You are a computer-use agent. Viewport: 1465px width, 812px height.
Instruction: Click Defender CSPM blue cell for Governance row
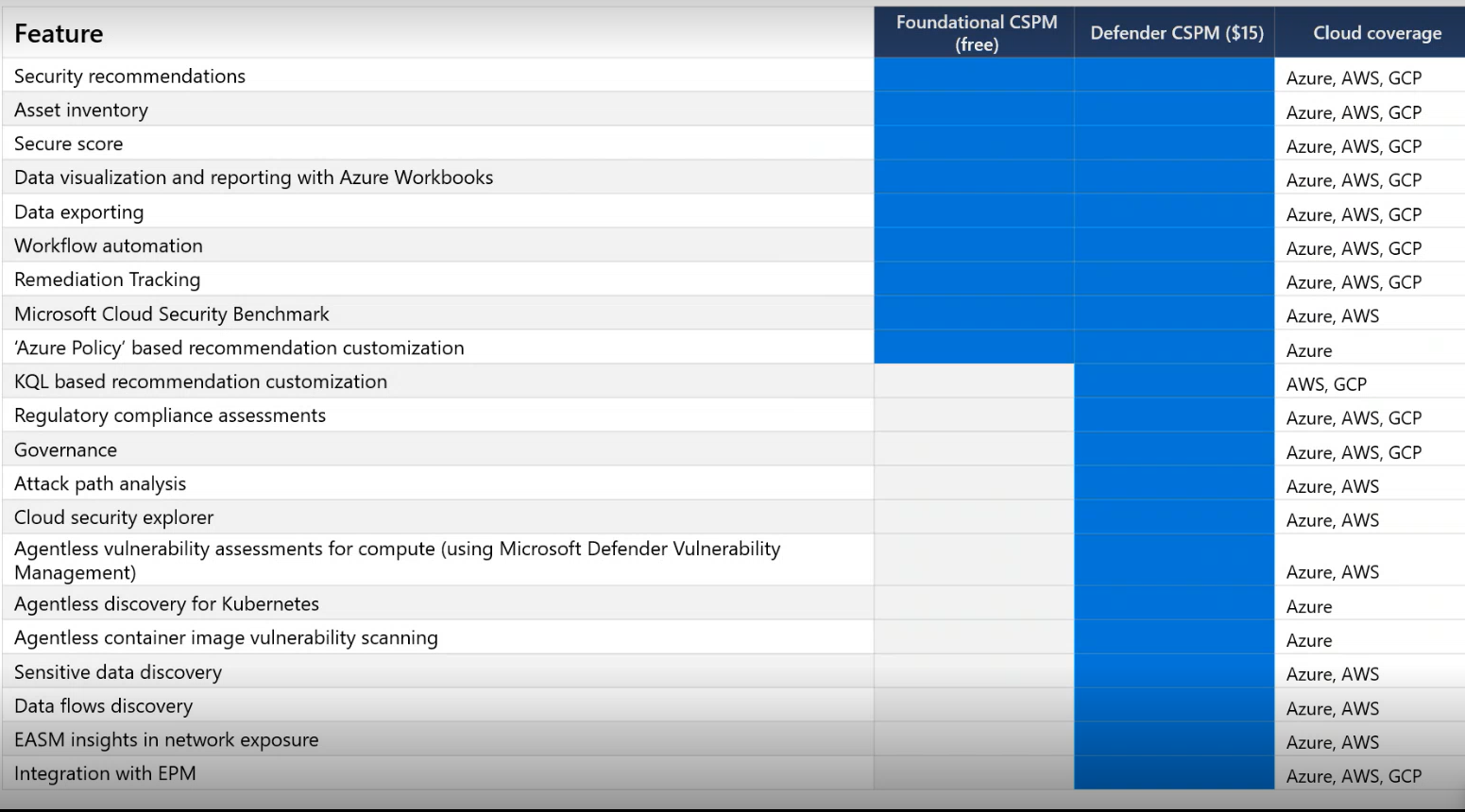(x=1174, y=449)
